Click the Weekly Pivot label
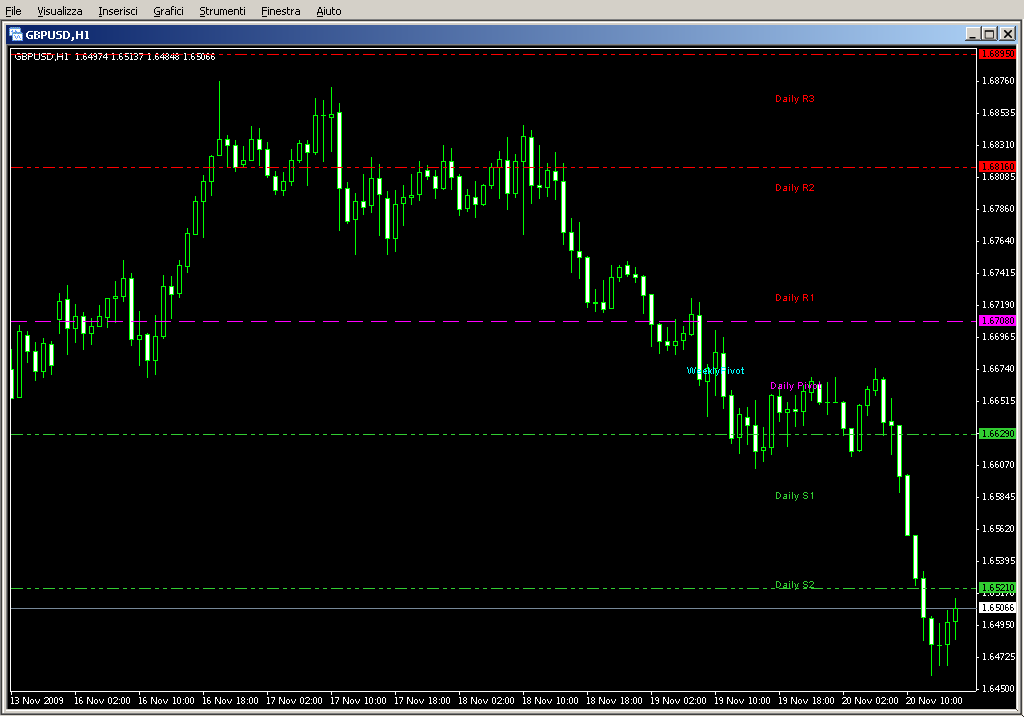The image size is (1024, 717). pos(715,370)
